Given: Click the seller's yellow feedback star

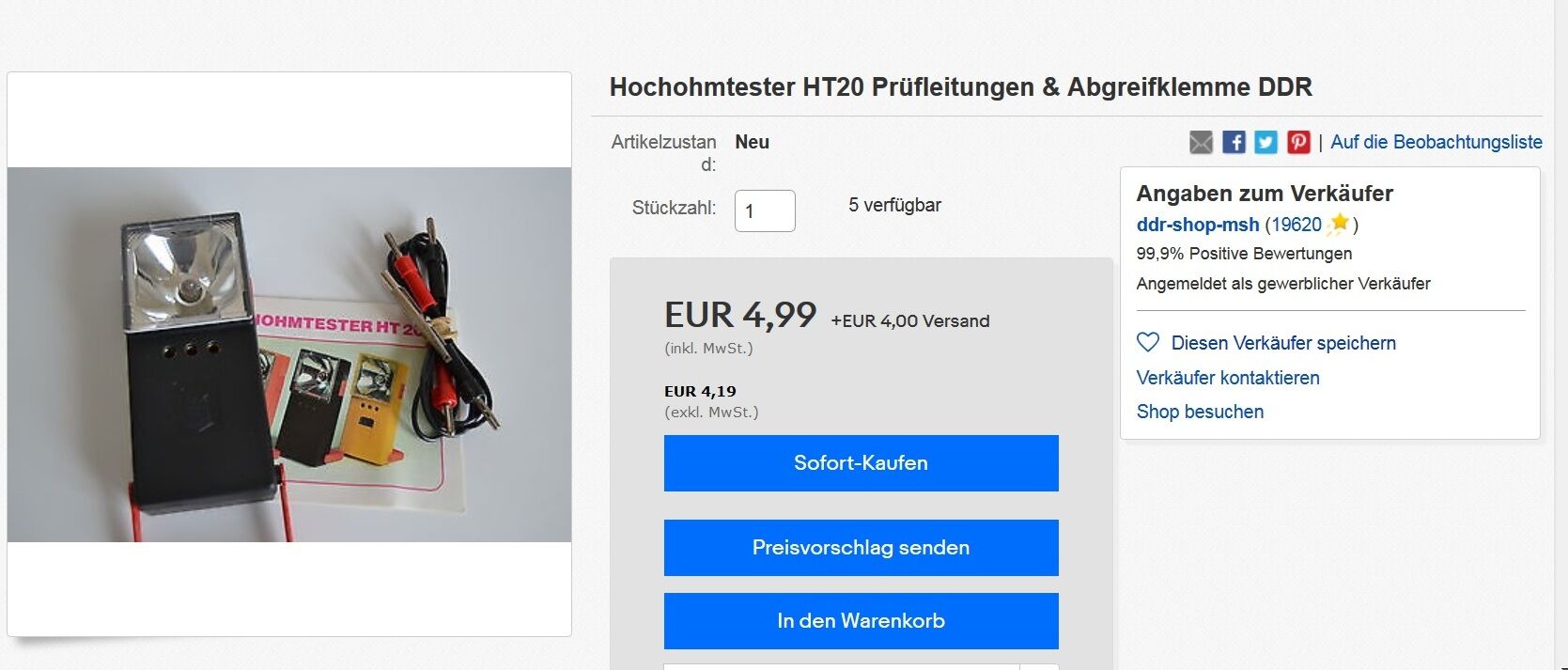Looking at the screenshot, I should [x=1339, y=224].
